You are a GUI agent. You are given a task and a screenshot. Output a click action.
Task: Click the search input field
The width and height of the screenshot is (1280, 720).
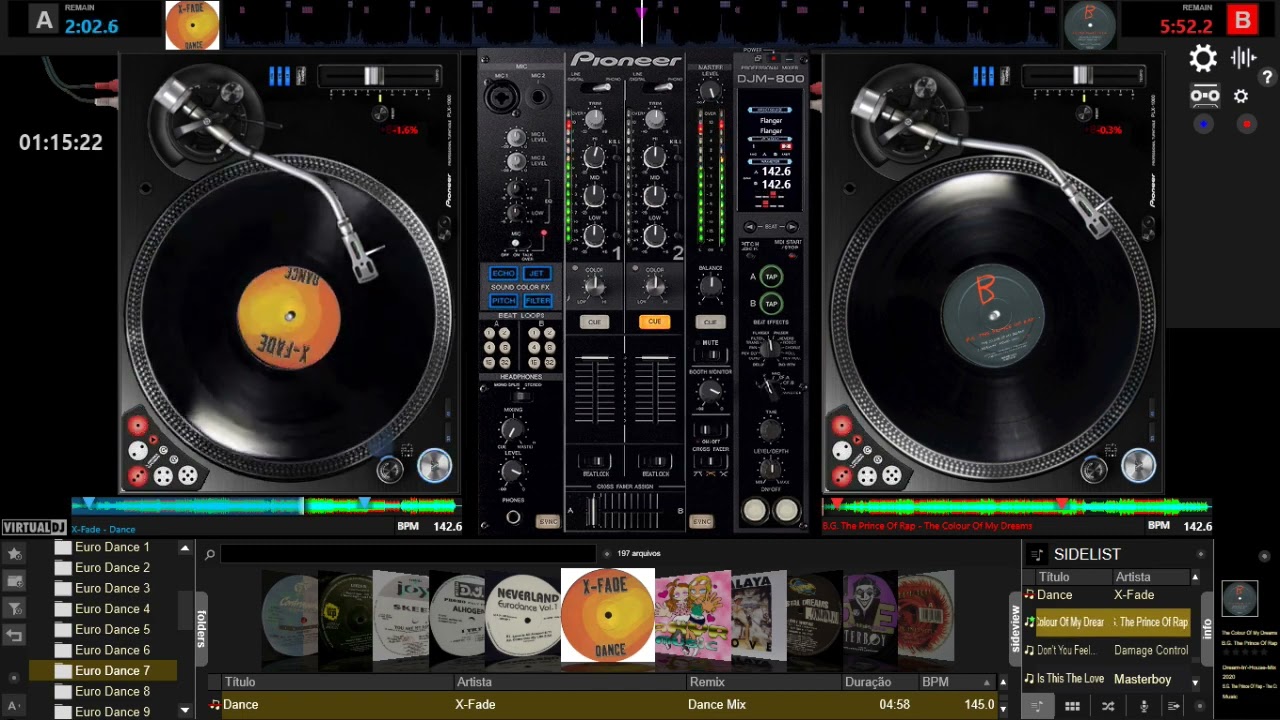[x=408, y=554]
